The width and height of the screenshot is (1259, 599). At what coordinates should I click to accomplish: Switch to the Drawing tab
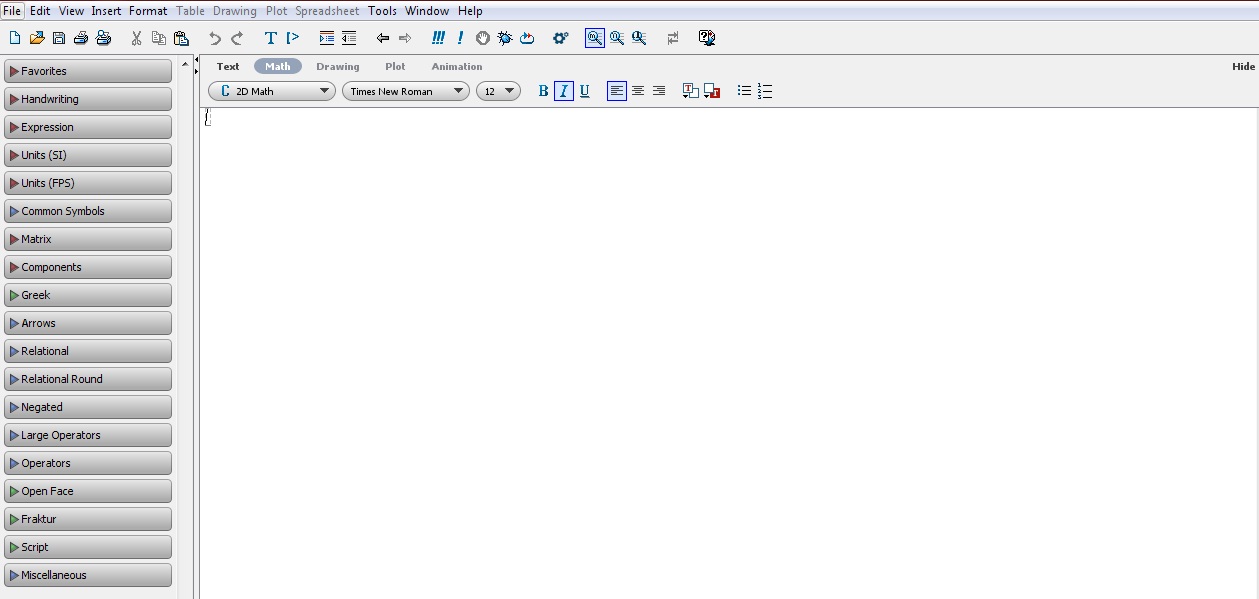click(x=337, y=66)
